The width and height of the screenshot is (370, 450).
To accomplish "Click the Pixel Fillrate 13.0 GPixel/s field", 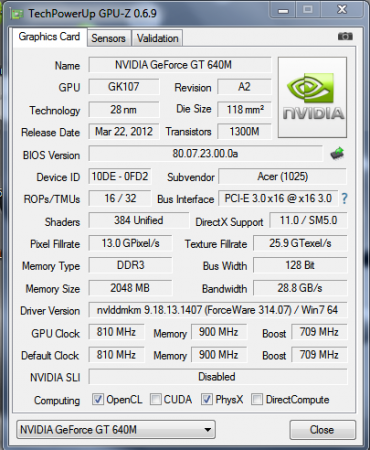I will [x=130, y=243].
